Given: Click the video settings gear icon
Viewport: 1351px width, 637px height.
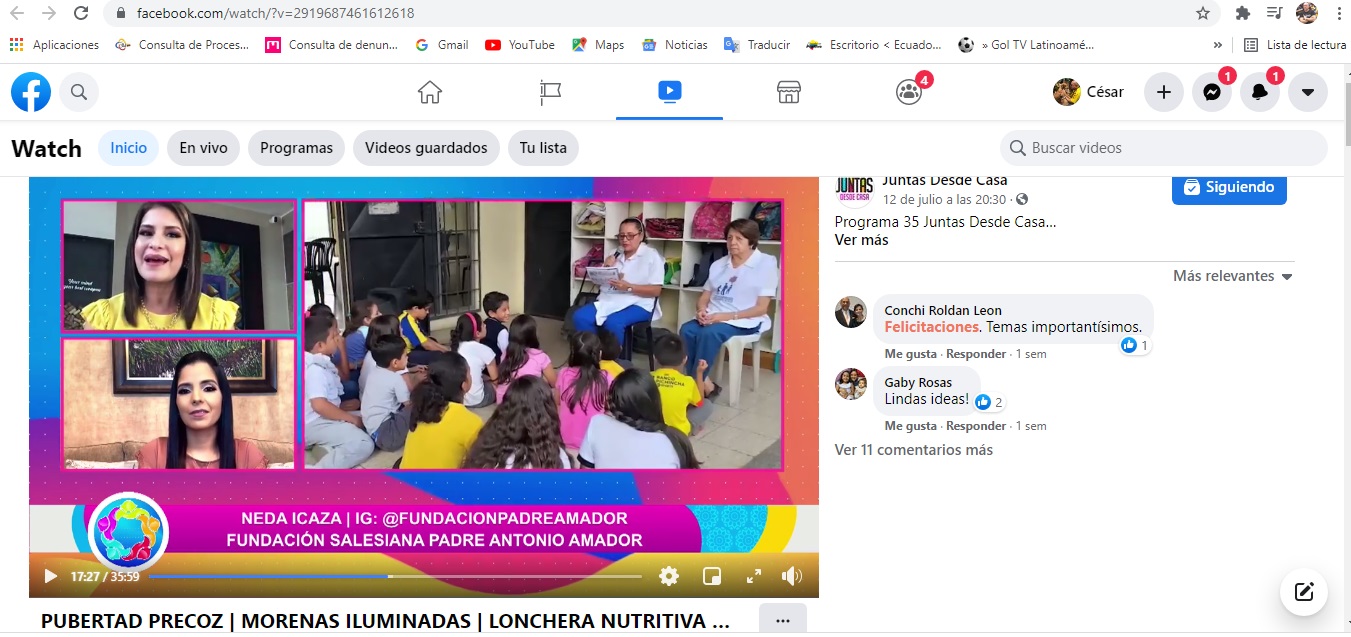Looking at the screenshot, I should pos(669,576).
